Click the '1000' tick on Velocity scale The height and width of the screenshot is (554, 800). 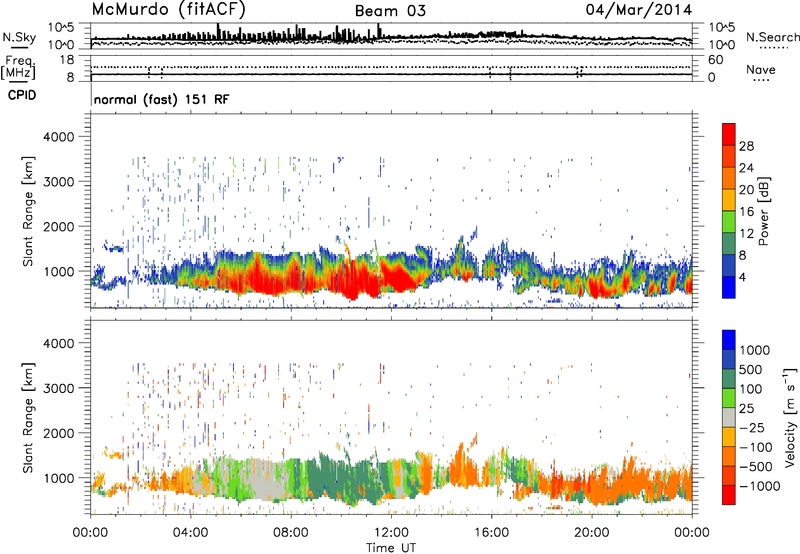(754, 350)
